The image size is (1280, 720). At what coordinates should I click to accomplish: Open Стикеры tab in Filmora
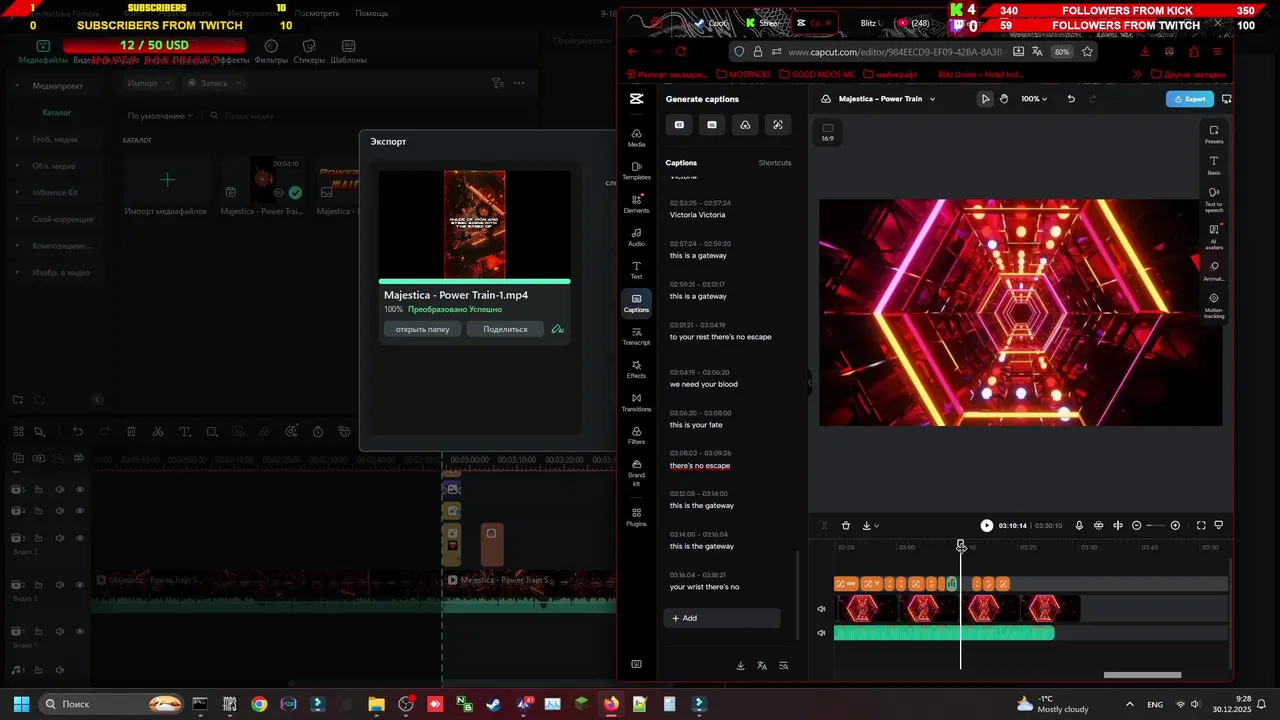tap(309, 52)
